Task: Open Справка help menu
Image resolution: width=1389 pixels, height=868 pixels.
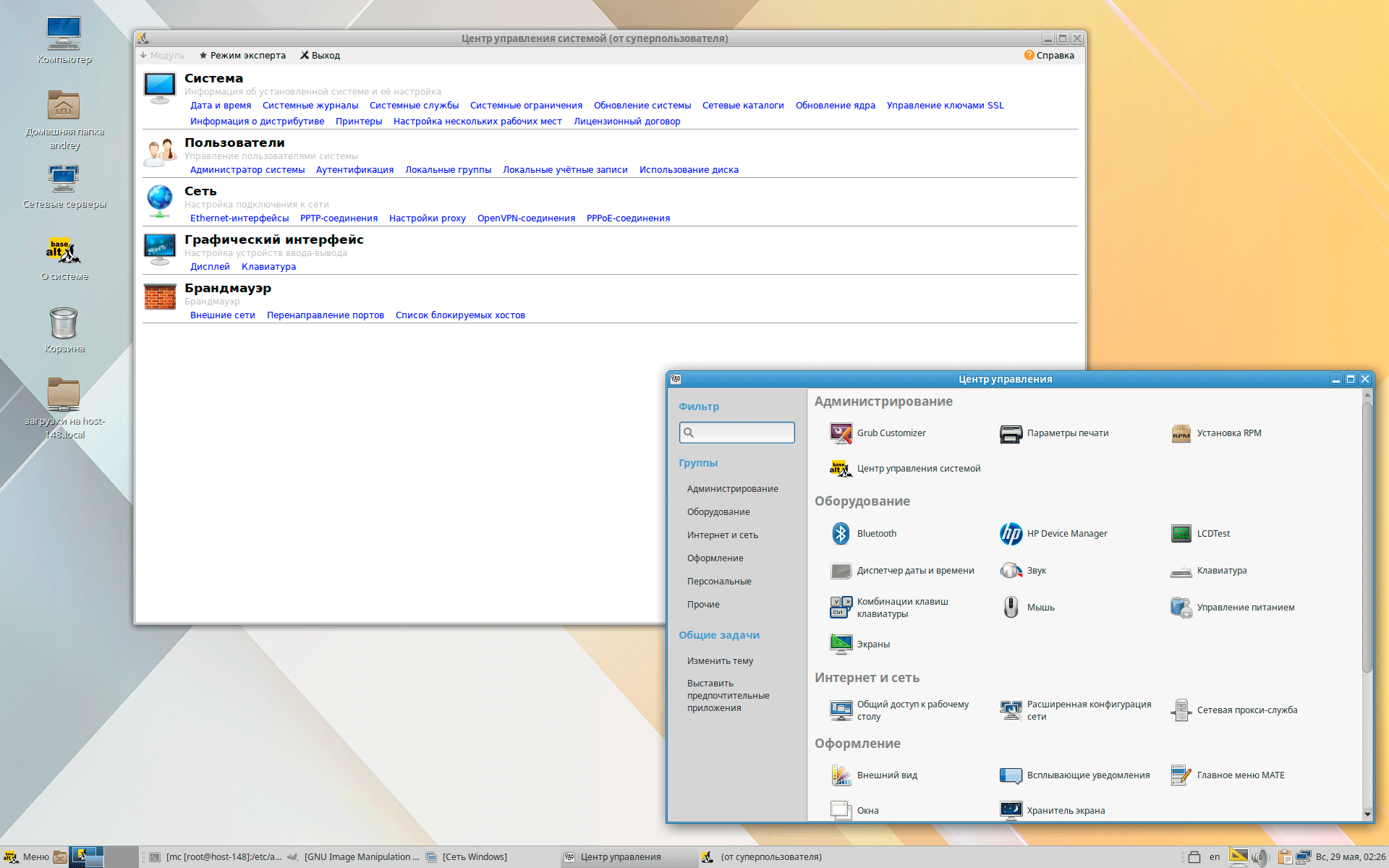Action: 1049,56
